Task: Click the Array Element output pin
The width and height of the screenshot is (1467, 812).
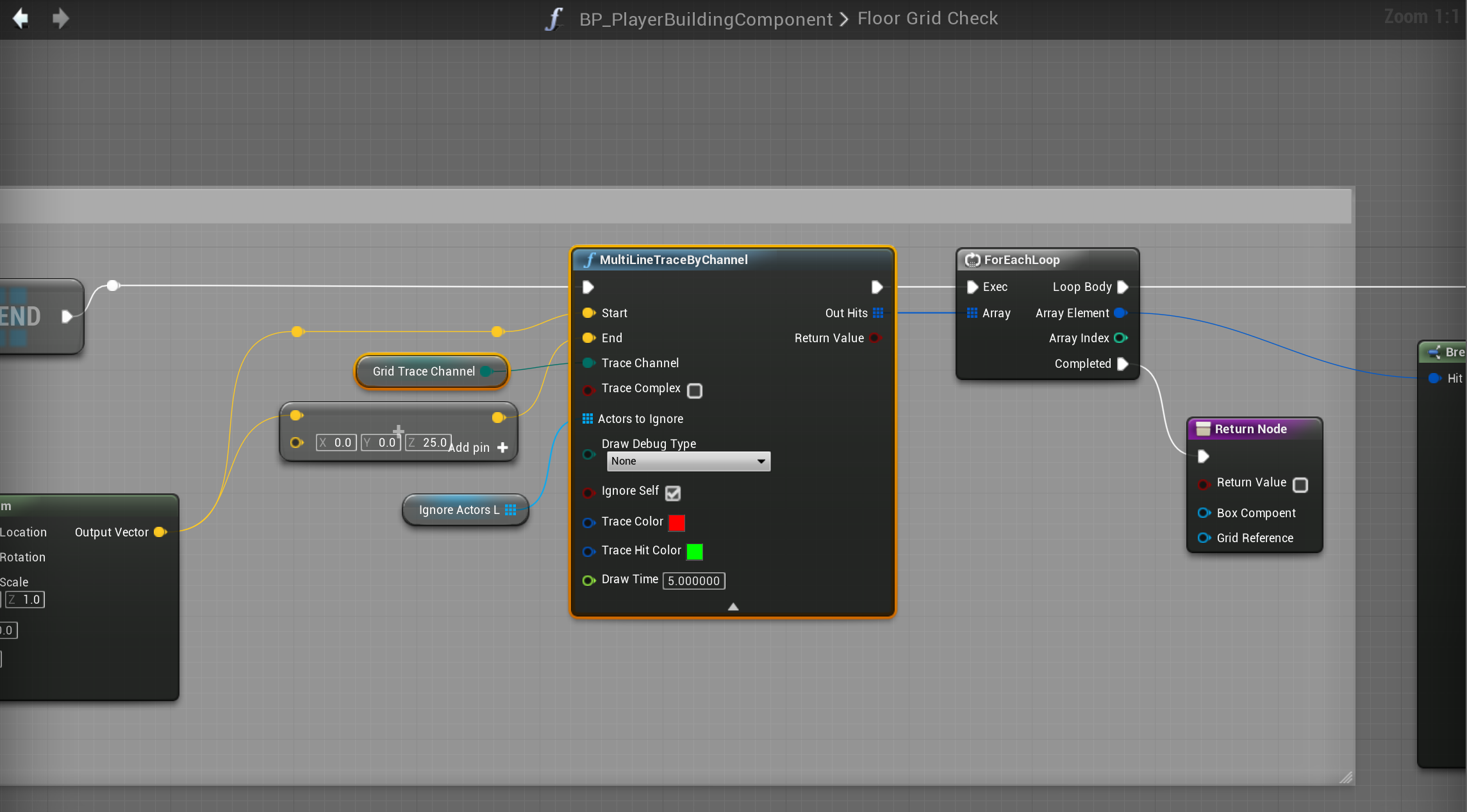Action: tap(1120, 313)
